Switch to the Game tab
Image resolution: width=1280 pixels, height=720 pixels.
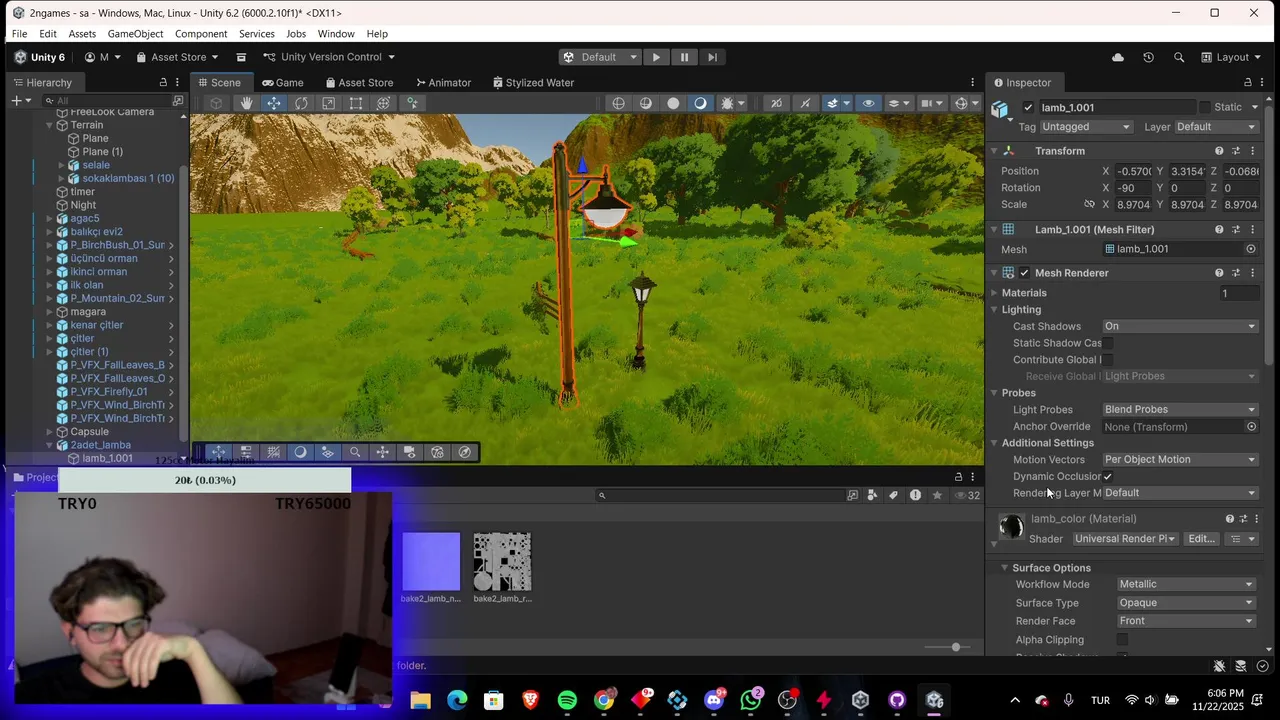point(282,83)
